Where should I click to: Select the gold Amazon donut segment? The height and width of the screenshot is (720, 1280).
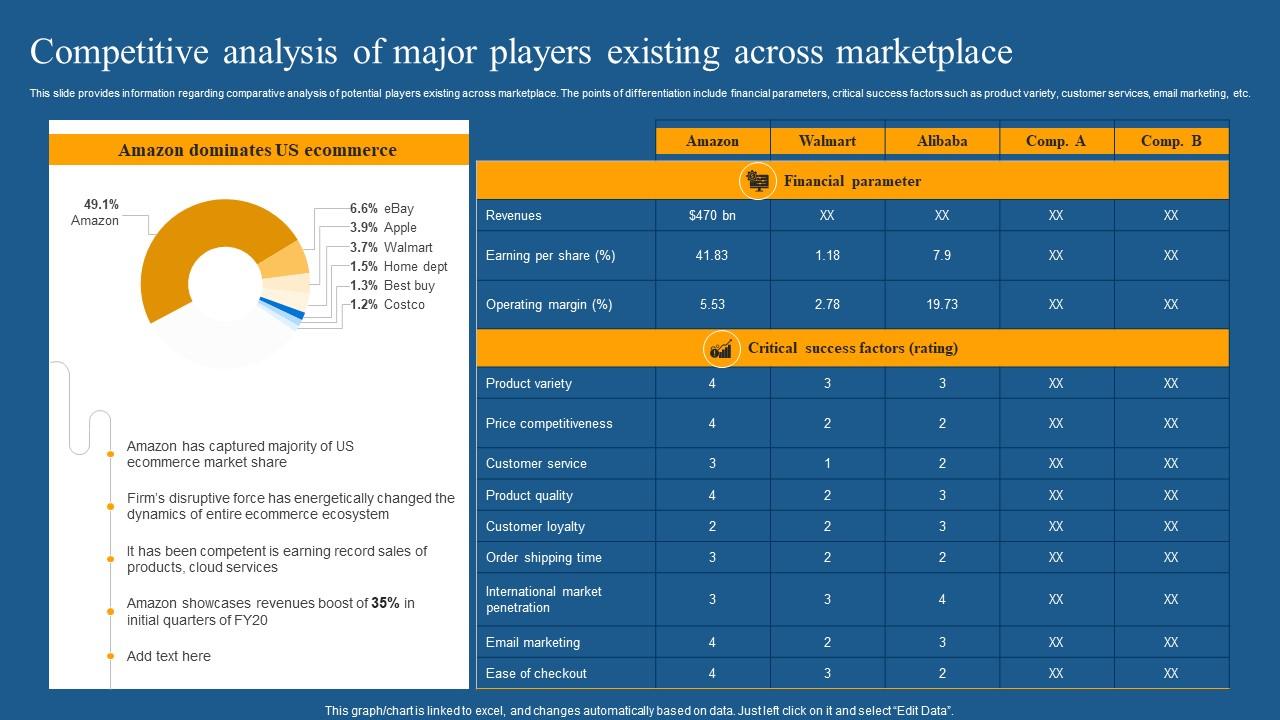click(x=170, y=260)
